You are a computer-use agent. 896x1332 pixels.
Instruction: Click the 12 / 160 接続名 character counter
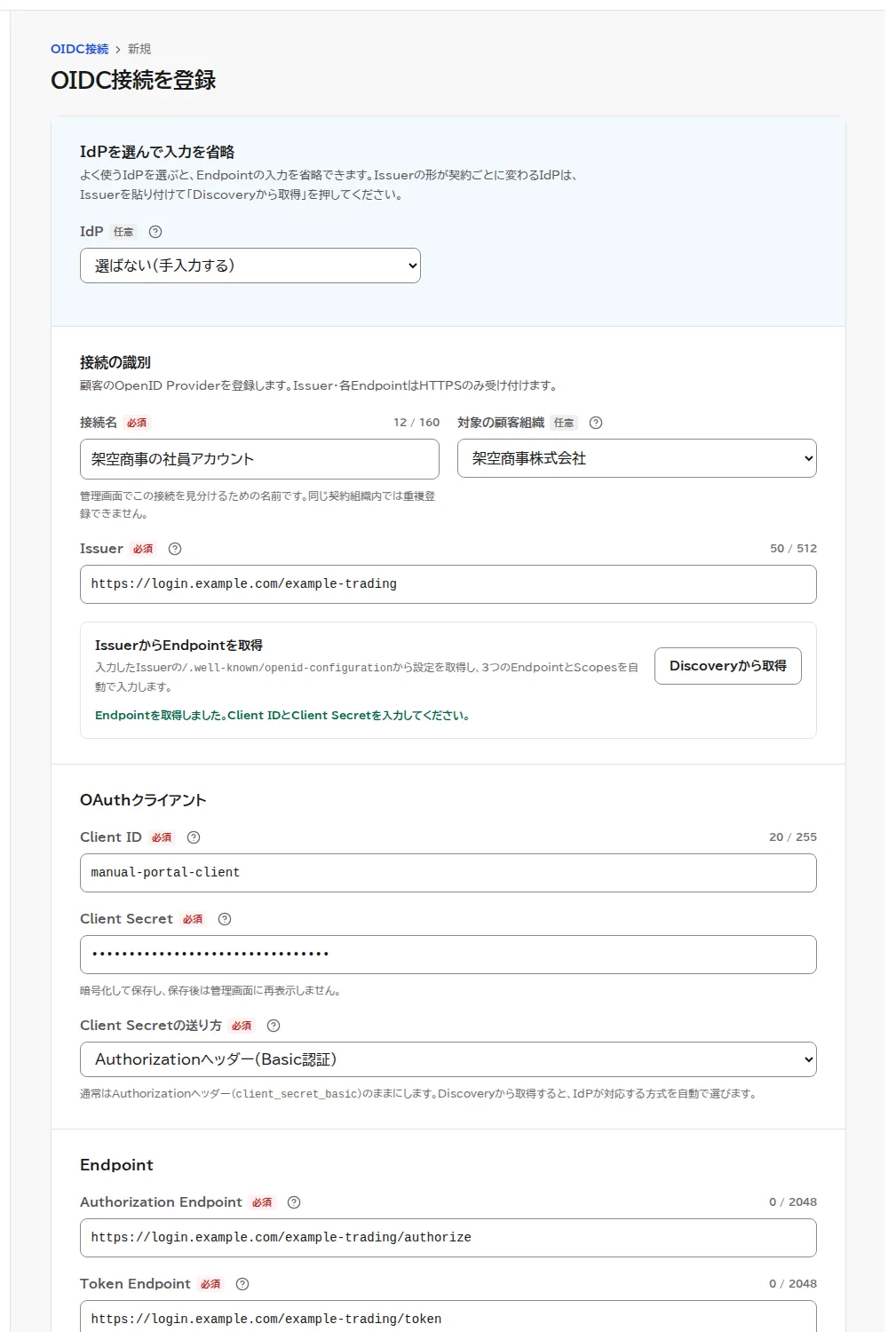416,423
